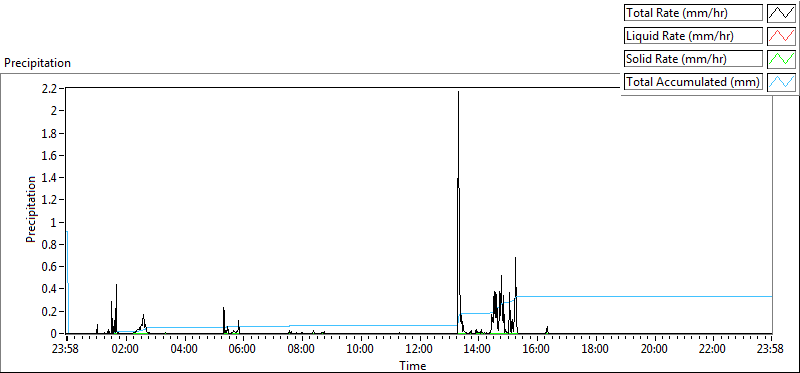This screenshot has width=800, height=373.
Task: Click the Liquid Rate red line icon
Action: click(x=781, y=36)
